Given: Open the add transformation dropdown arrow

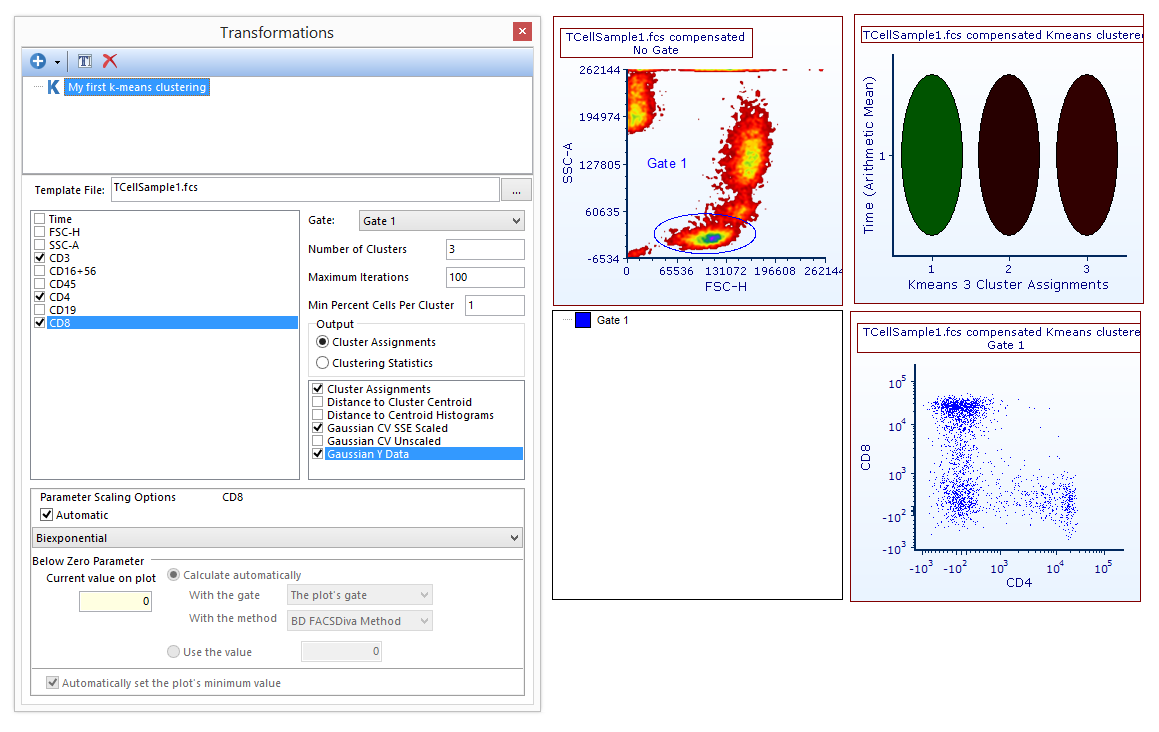Looking at the screenshot, I should (58, 62).
